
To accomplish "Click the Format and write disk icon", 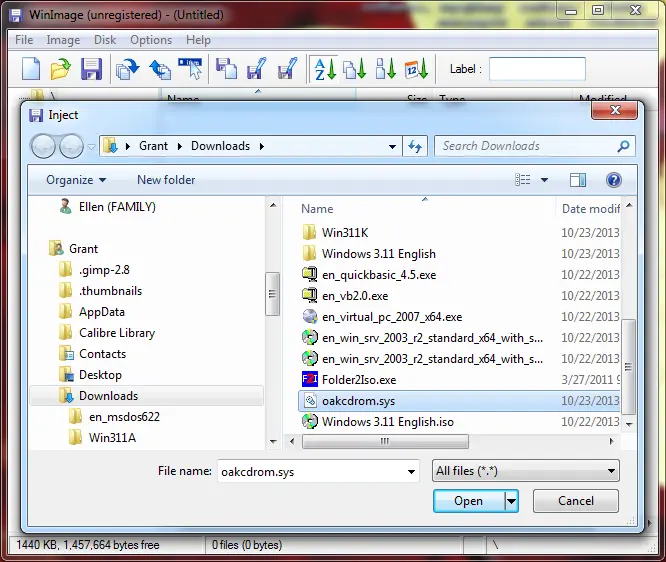I will click(x=190, y=68).
